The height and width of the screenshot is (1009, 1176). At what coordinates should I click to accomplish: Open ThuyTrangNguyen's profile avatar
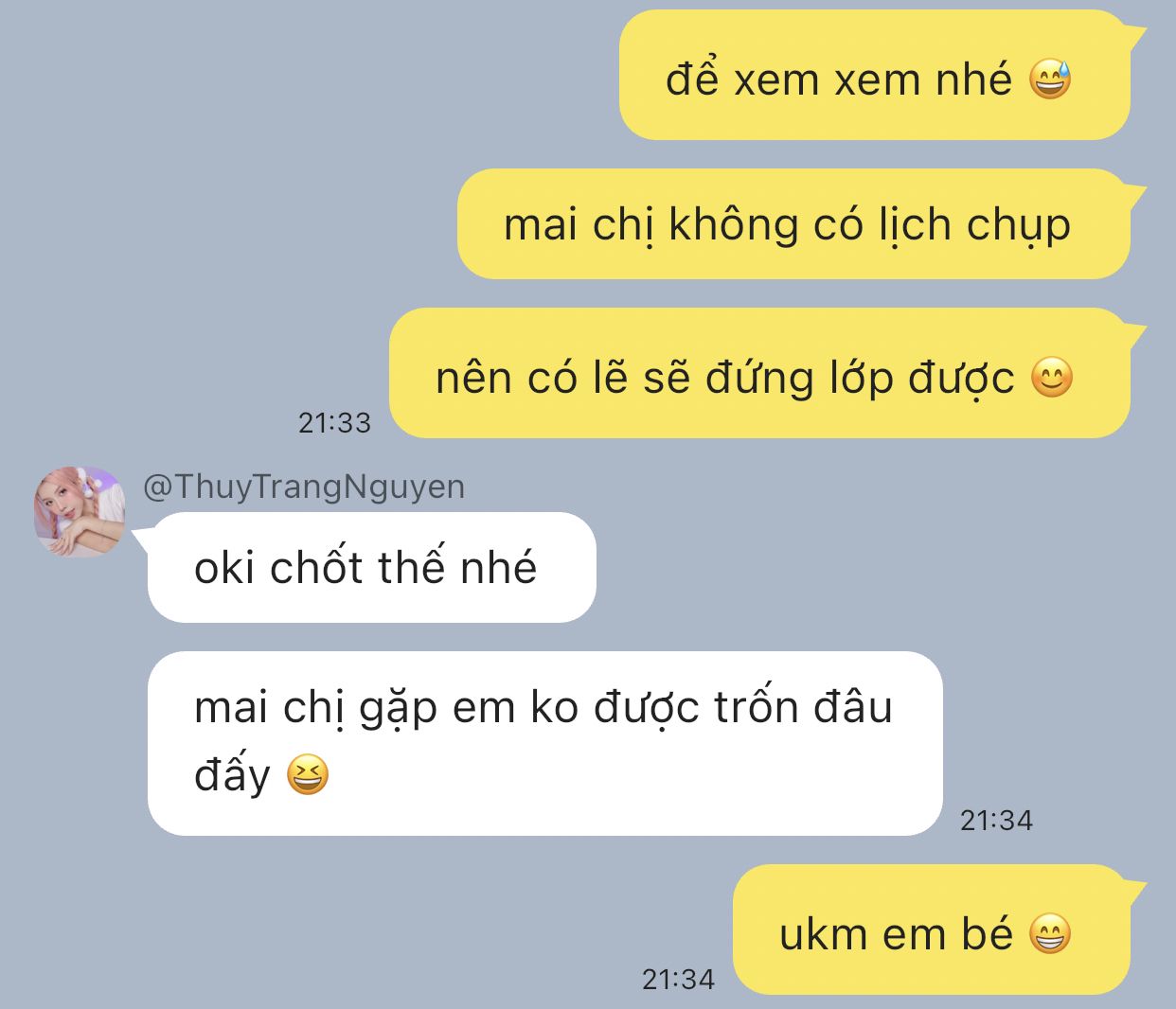pos(80,511)
